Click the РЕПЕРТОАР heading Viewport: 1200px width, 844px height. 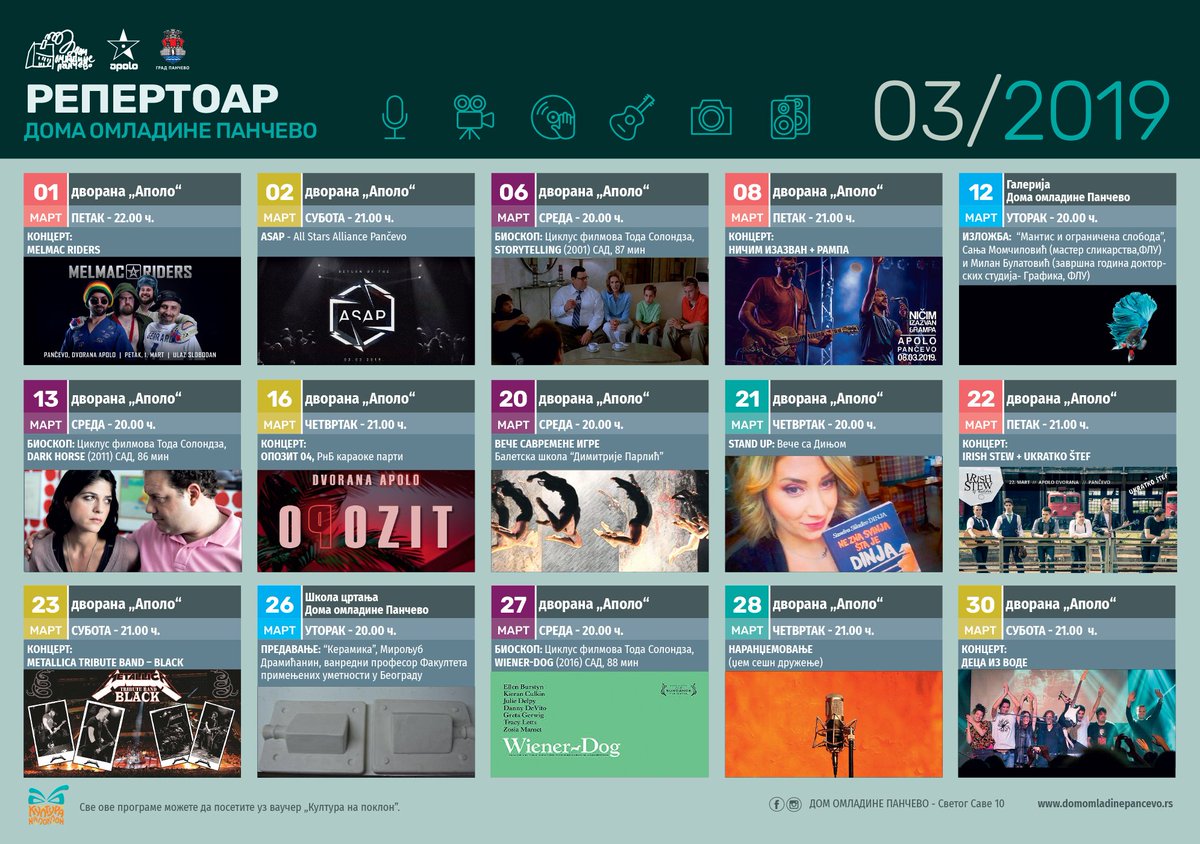coord(153,99)
